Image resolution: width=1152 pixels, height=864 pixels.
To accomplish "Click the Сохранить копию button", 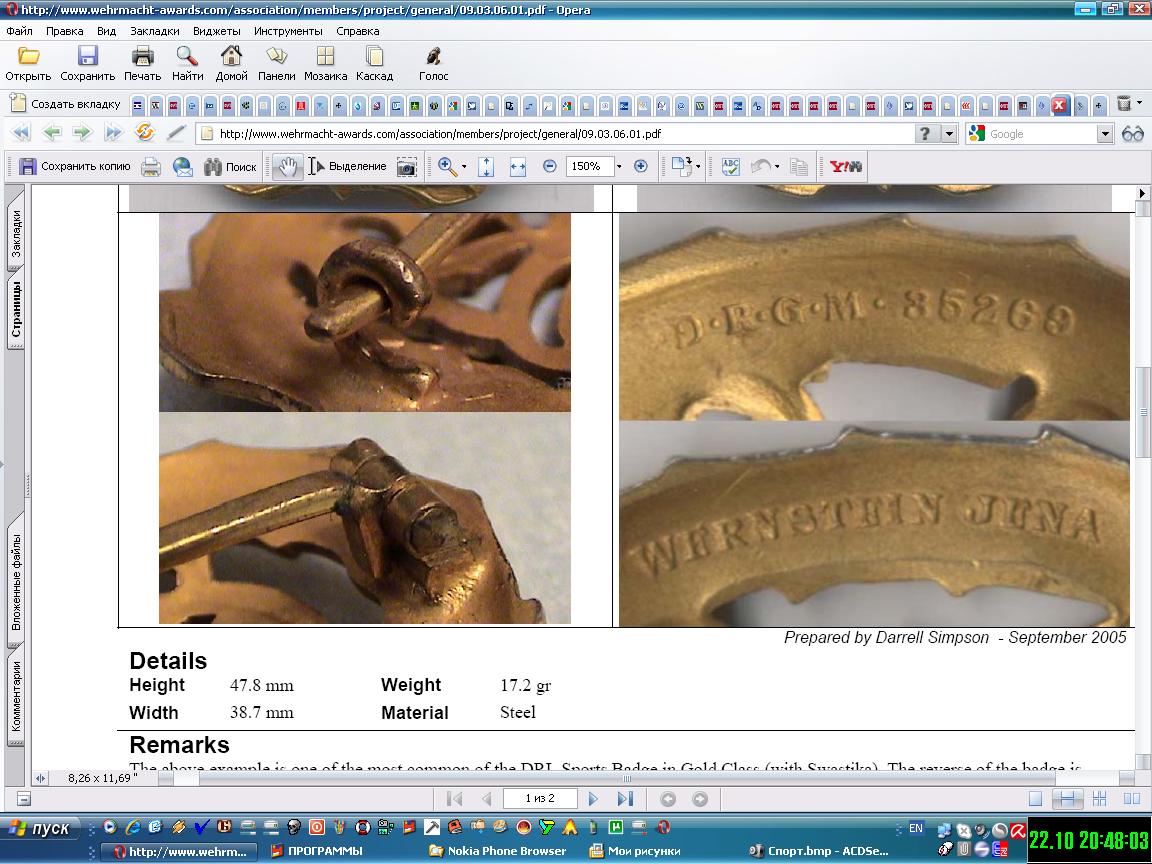I will pos(76,167).
